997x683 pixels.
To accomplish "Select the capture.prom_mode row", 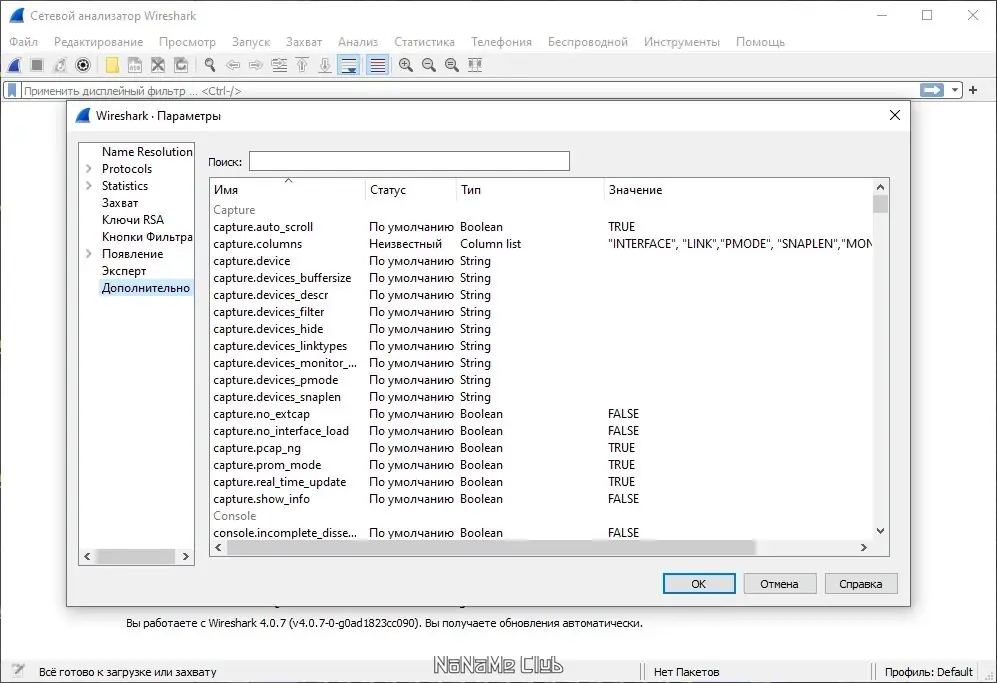I will pyautogui.click(x=541, y=465).
